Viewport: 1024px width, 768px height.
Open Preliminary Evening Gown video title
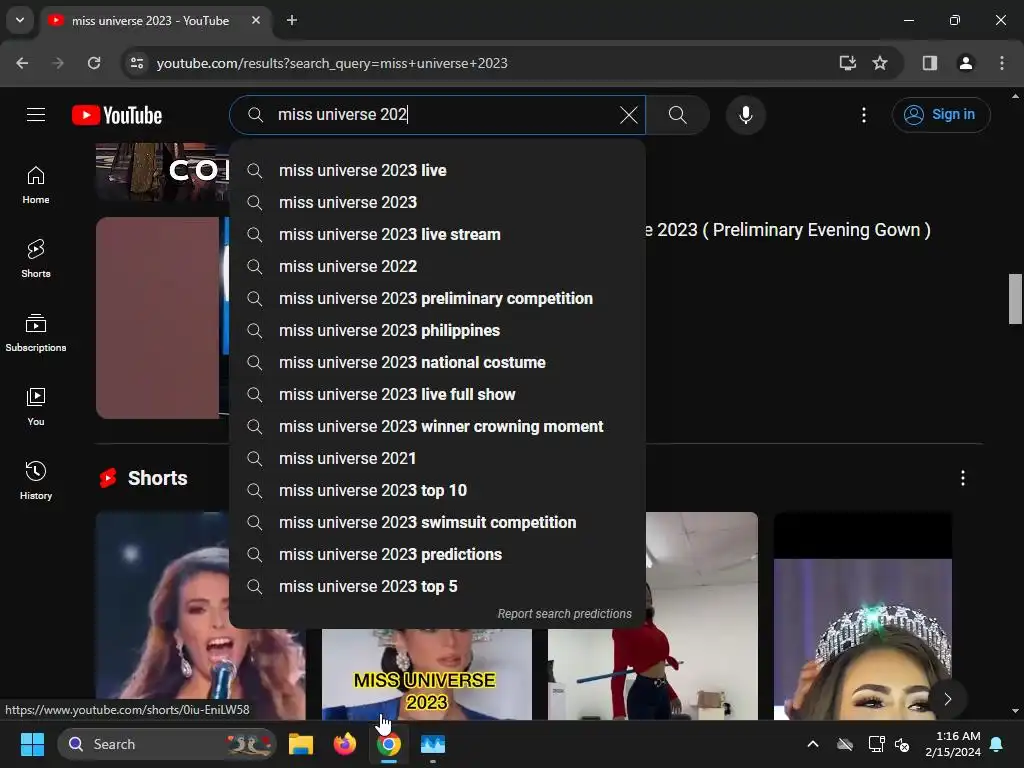tap(788, 230)
